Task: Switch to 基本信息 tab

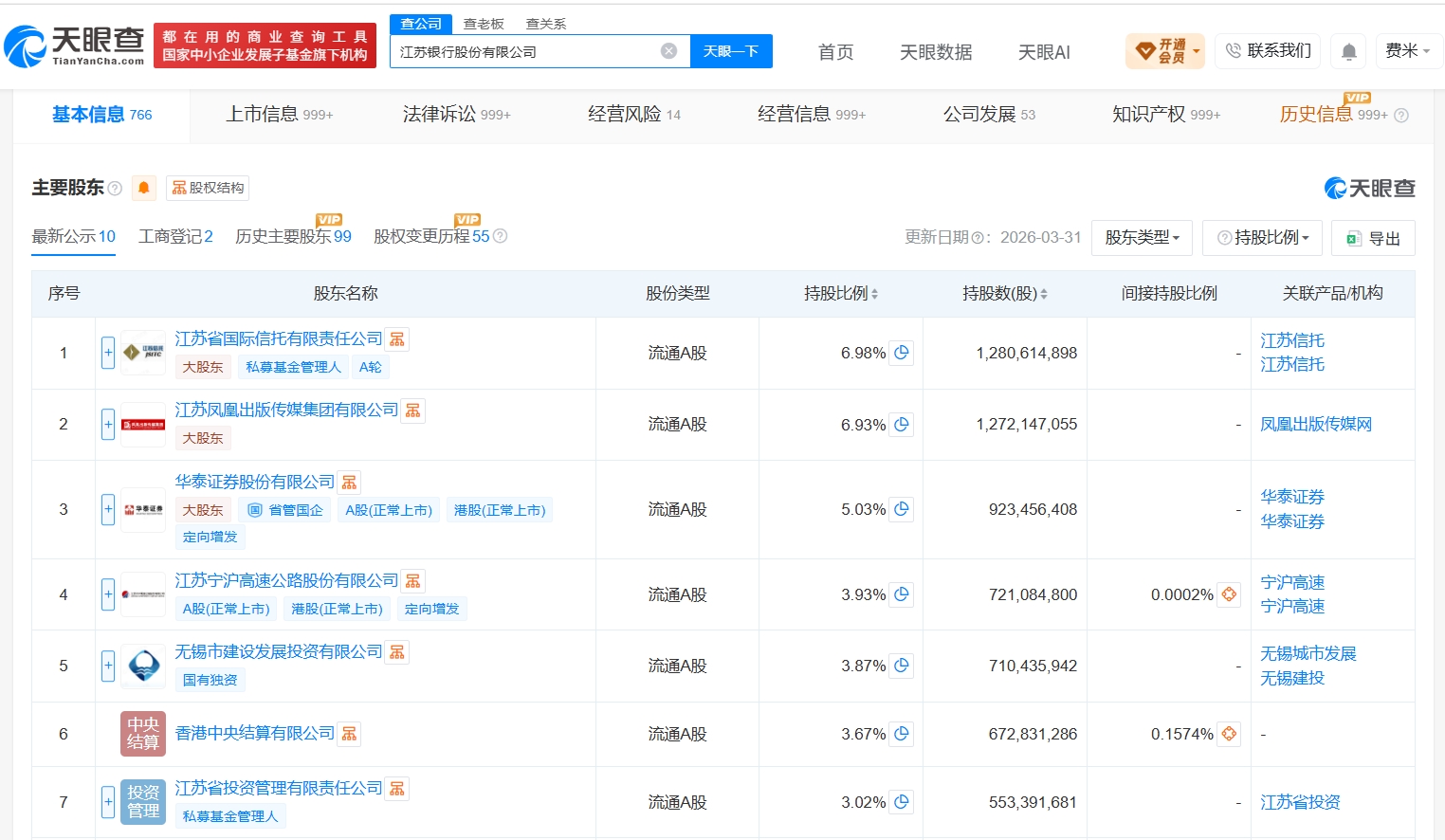Action: 101,115
